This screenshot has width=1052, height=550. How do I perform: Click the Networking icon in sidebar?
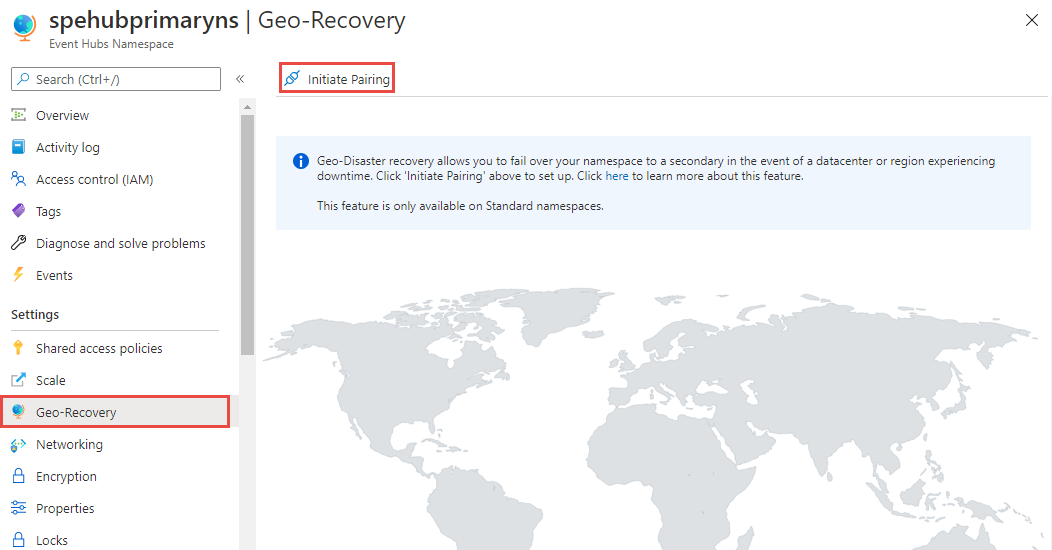click(18, 444)
